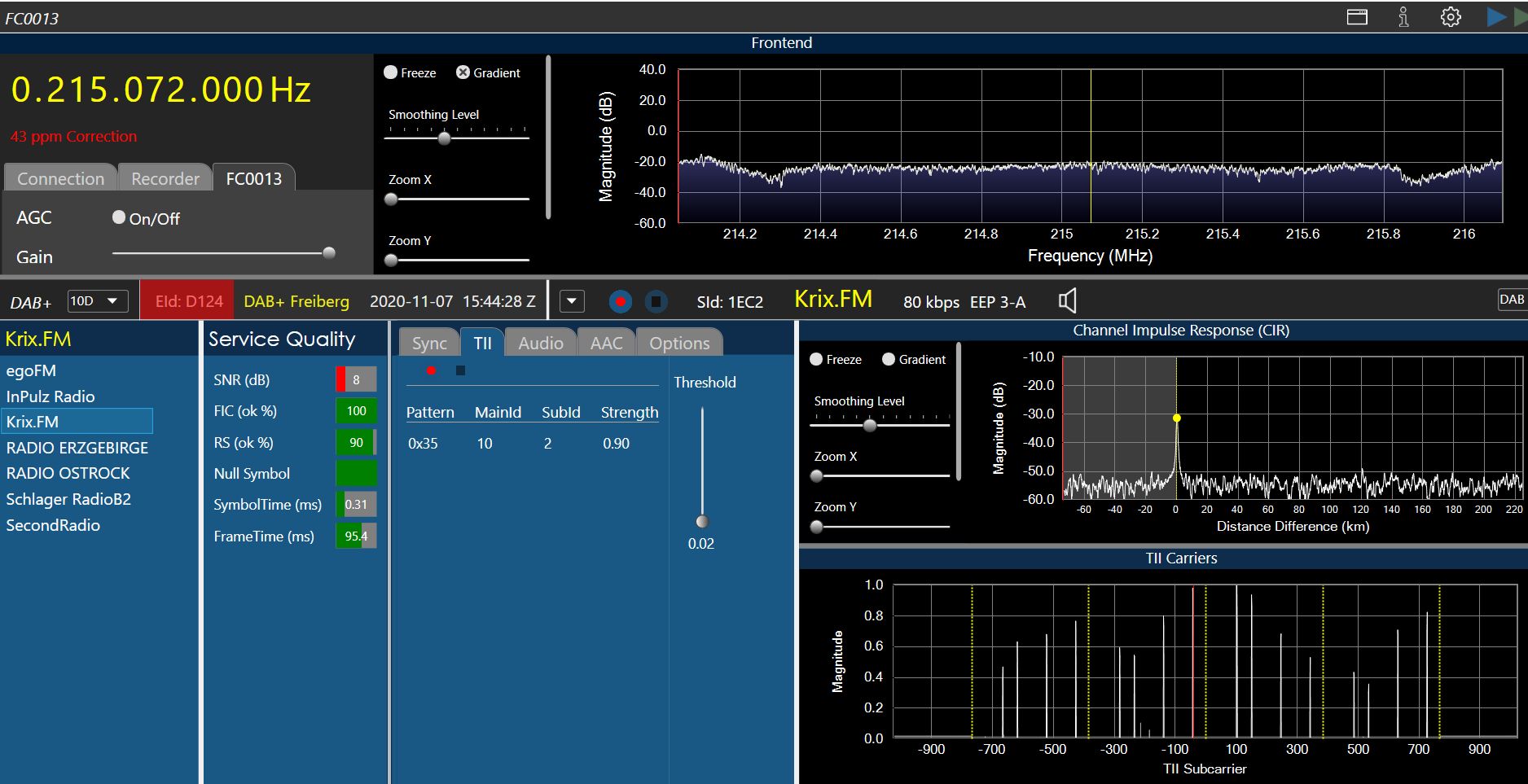
Task: Open the 10D channel dropdown
Action: [x=97, y=301]
